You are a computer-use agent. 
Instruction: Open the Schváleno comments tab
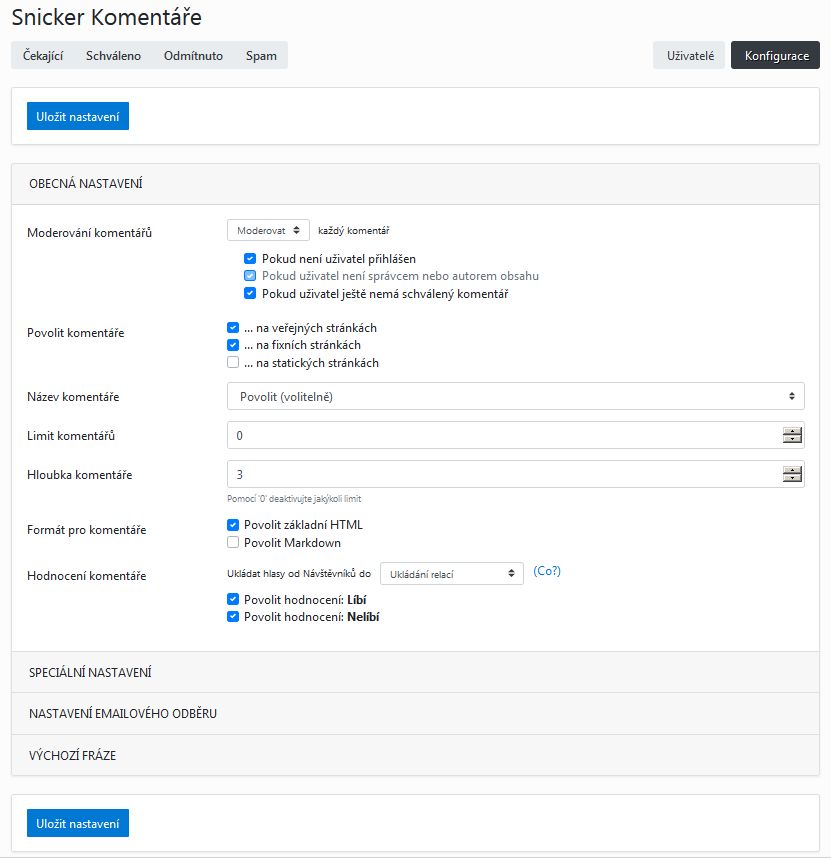(113, 56)
